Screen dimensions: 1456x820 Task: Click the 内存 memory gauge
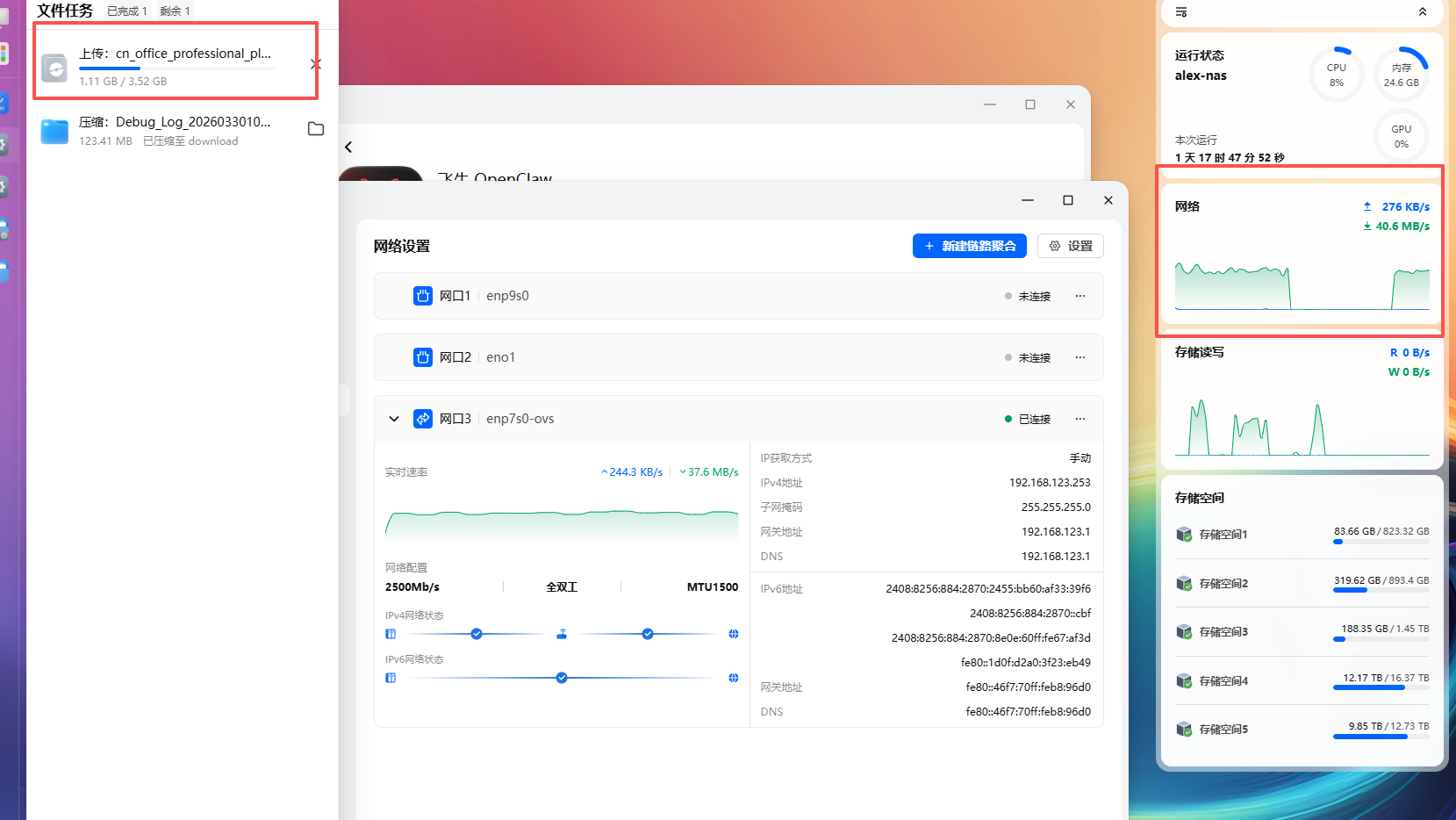click(x=1402, y=75)
